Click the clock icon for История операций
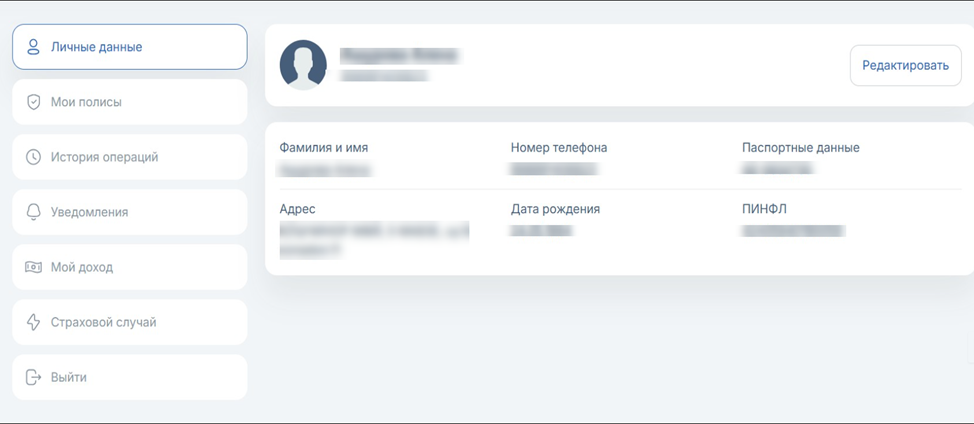Image resolution: width=974 pixels, height=424 pixels. pos(33,157)
